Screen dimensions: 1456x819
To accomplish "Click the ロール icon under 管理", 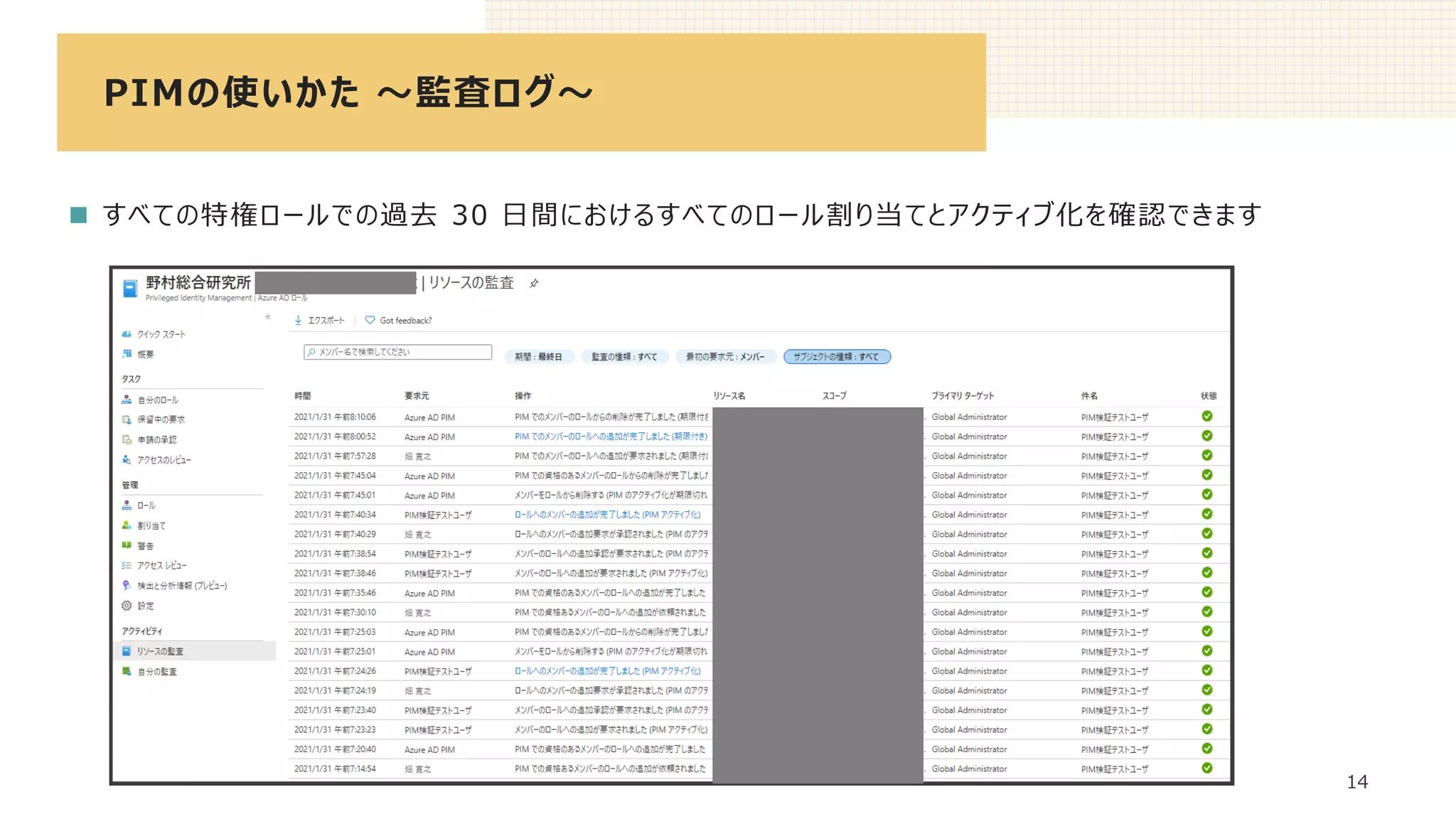I will coord(127,505).
